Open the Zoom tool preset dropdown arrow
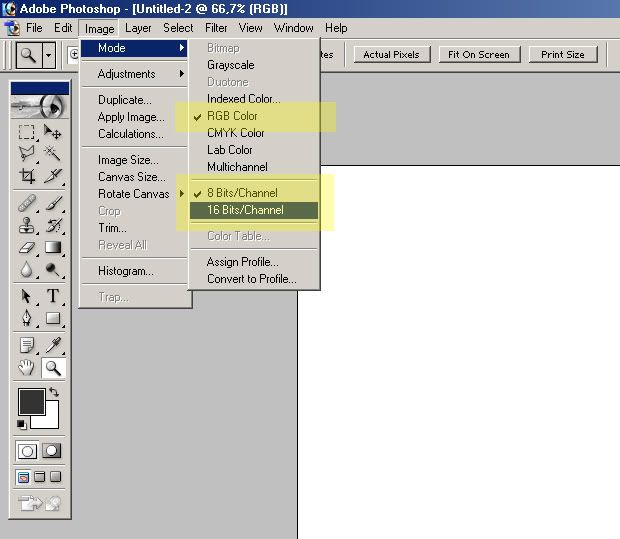Screen dimensions: 620x539 pyautogui.click(x=48, y=55)
